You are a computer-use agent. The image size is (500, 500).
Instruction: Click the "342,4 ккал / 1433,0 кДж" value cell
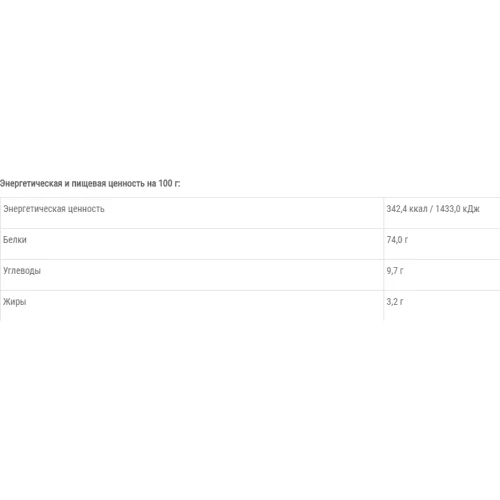coord(433,209)
